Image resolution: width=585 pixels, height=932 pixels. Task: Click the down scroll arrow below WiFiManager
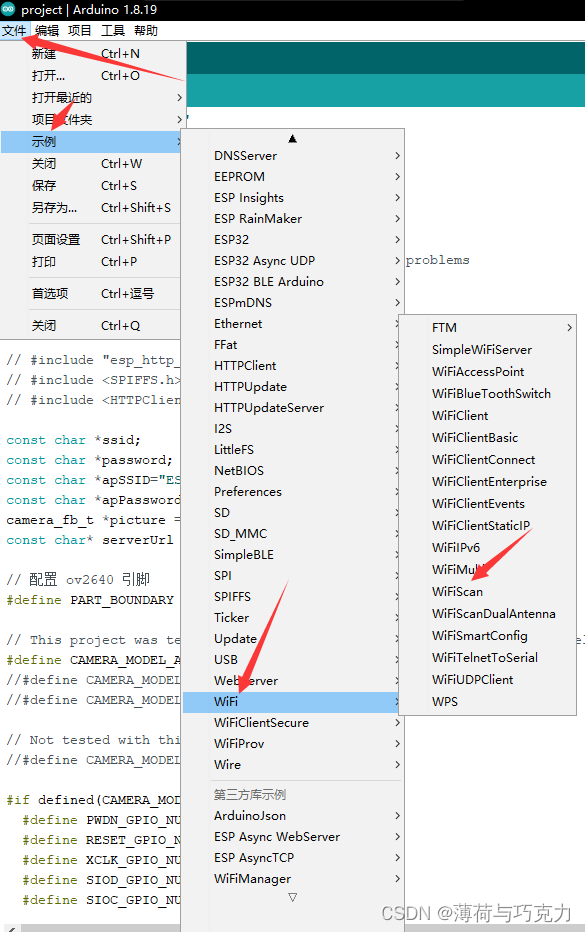click(x=292, y=897)
